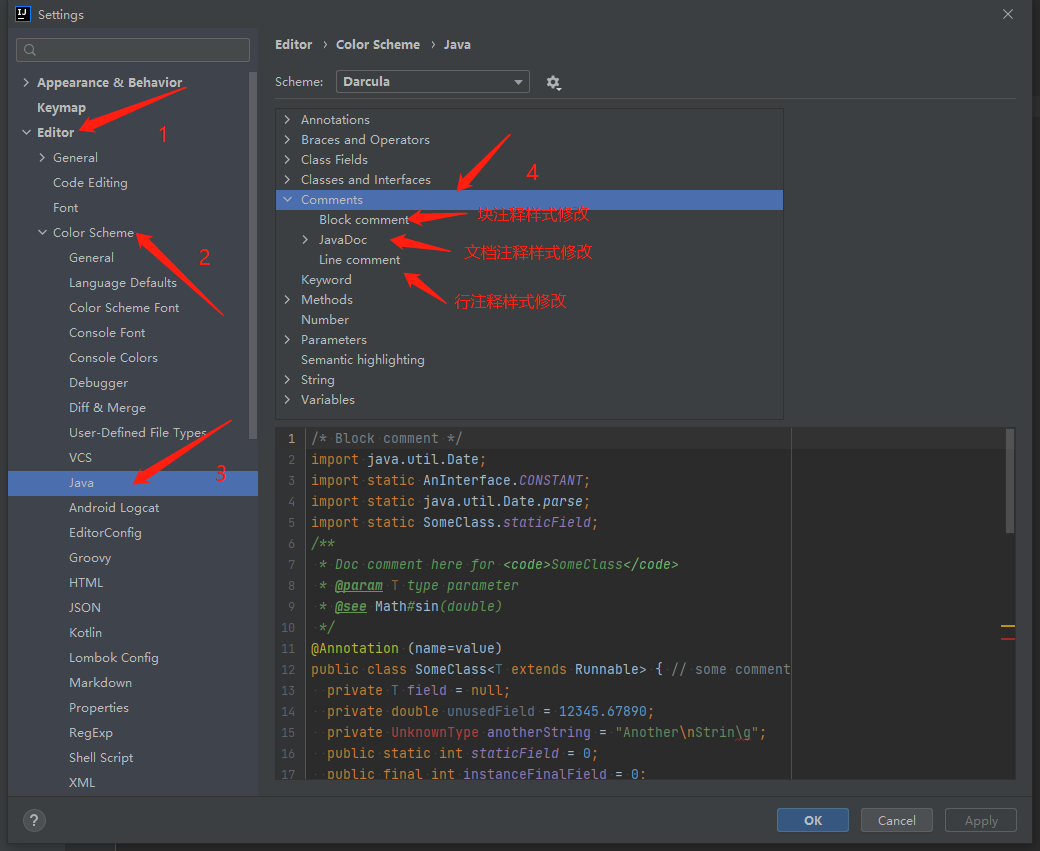
Task: Click the @param tag in preview code
Action: point(359,586)
